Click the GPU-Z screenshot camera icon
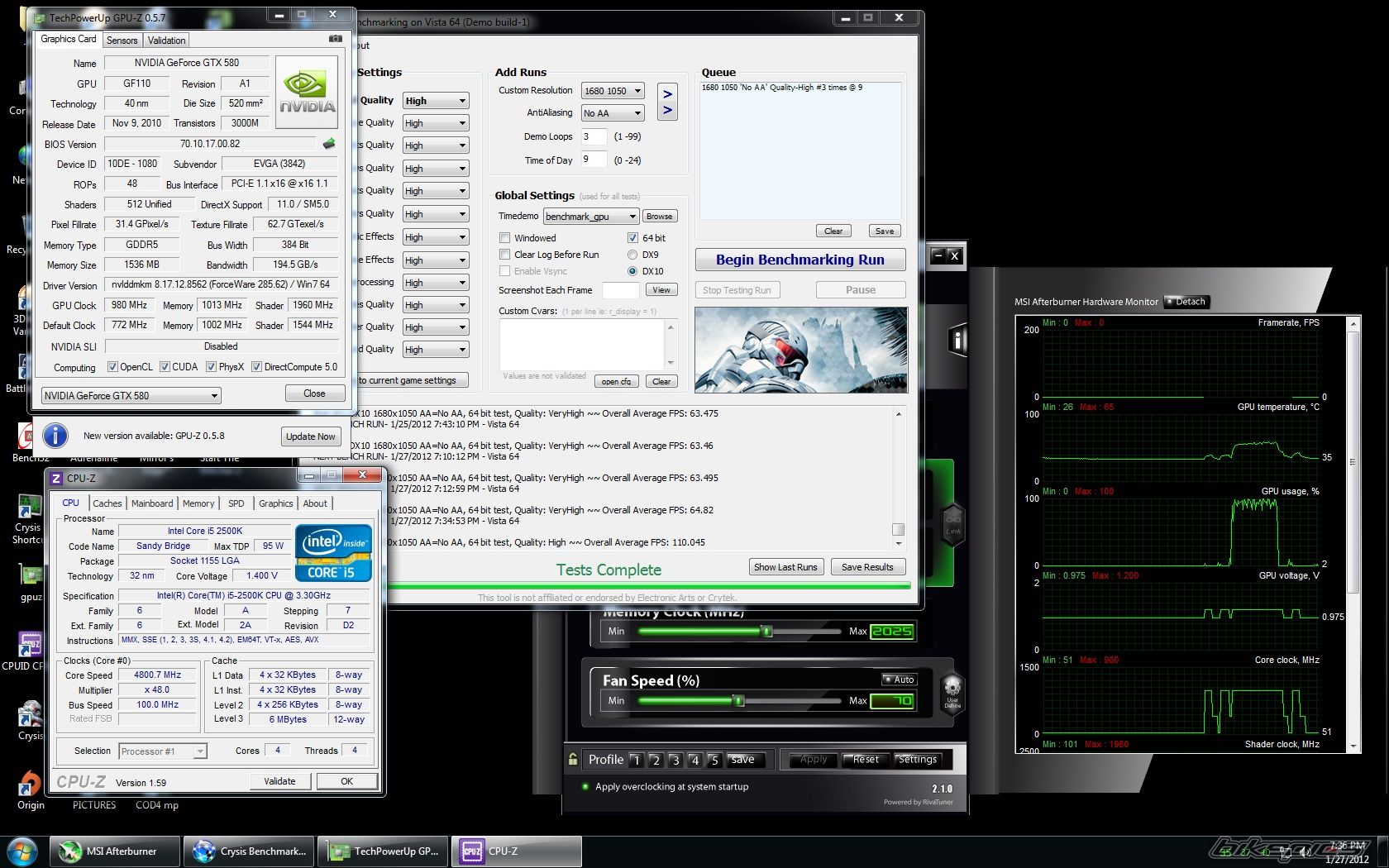1389x868 pixels. click(x=335, y=39)
